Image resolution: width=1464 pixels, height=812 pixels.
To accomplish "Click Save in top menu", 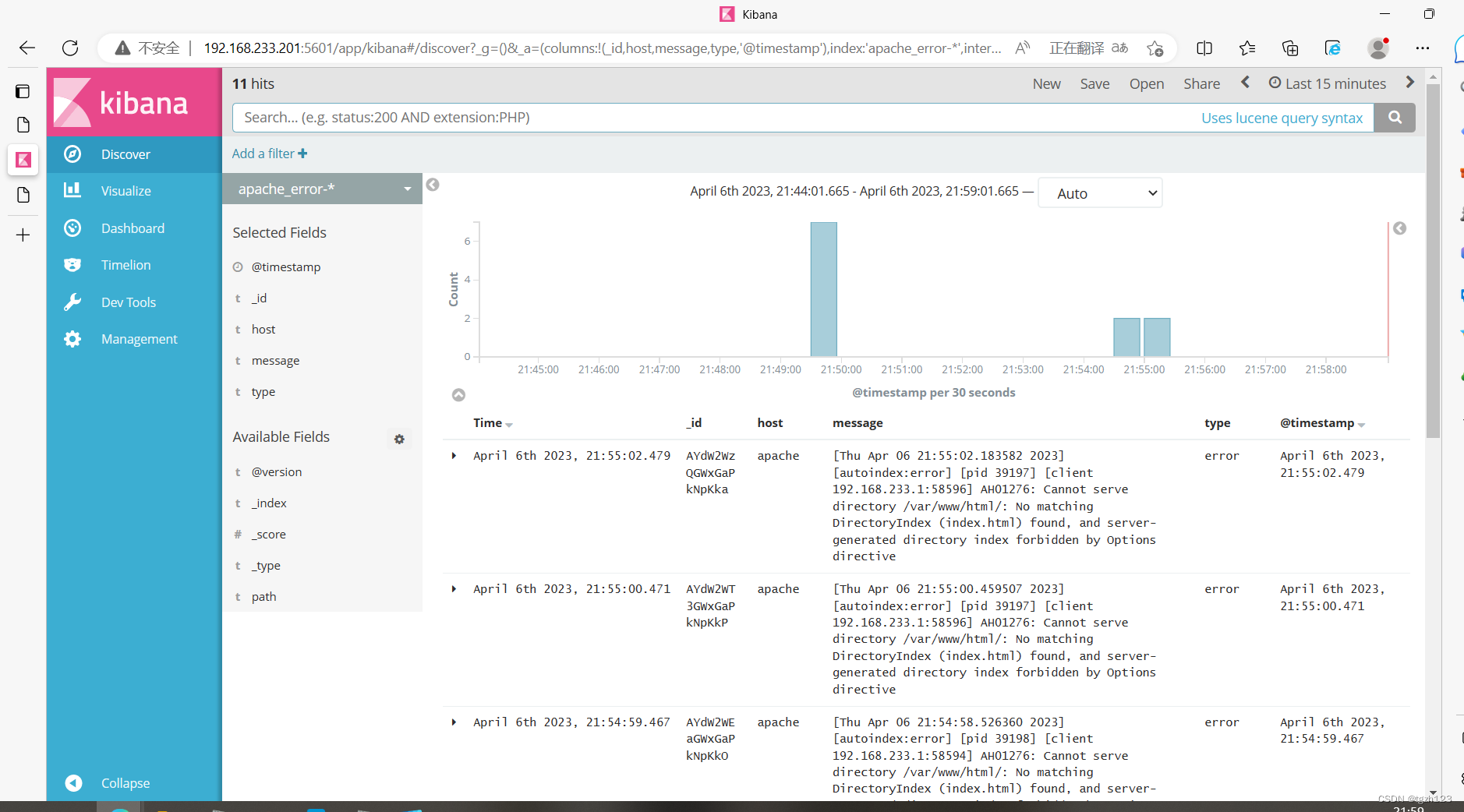I will tap(1094, 83).
